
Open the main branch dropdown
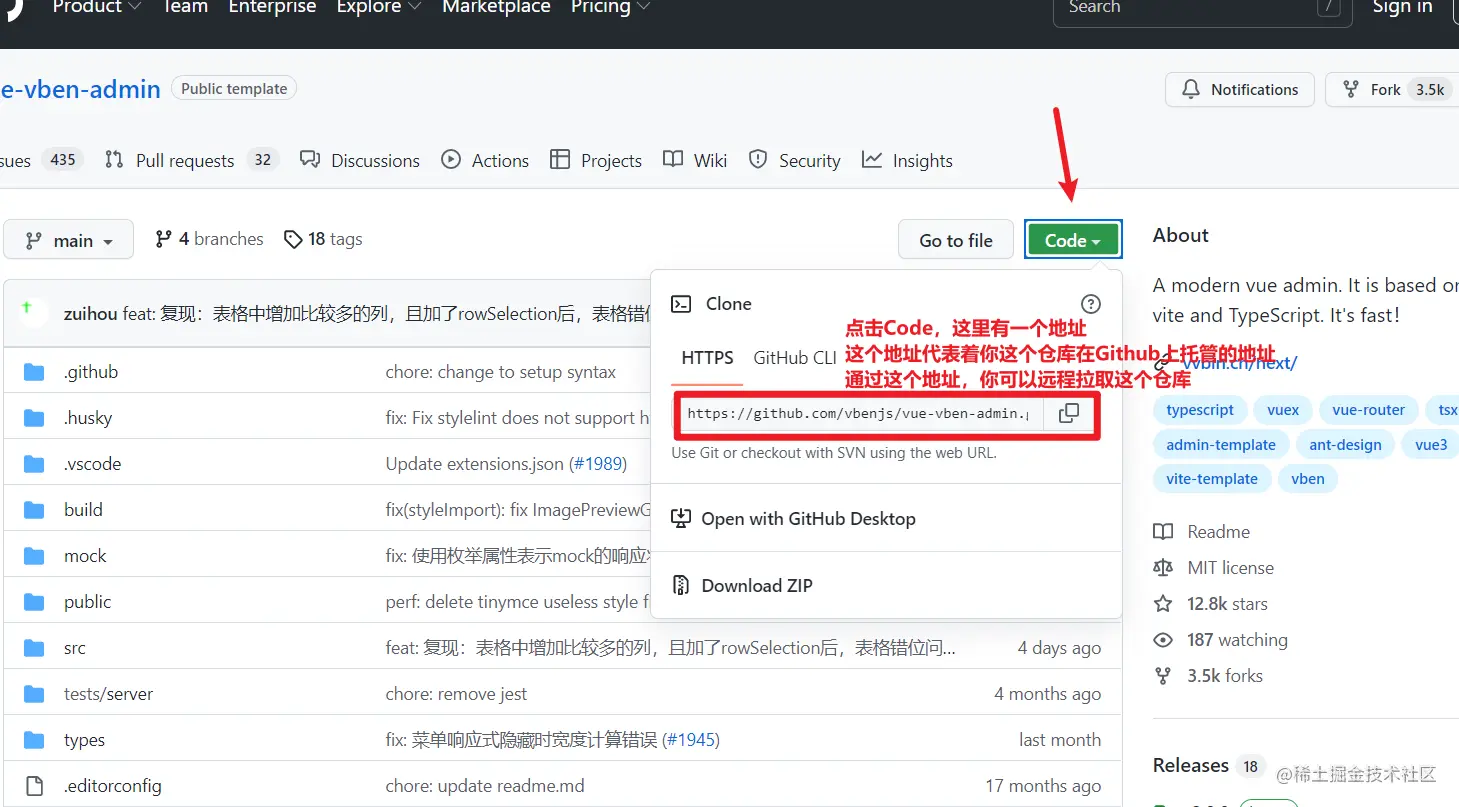click(x=68, y=240)
